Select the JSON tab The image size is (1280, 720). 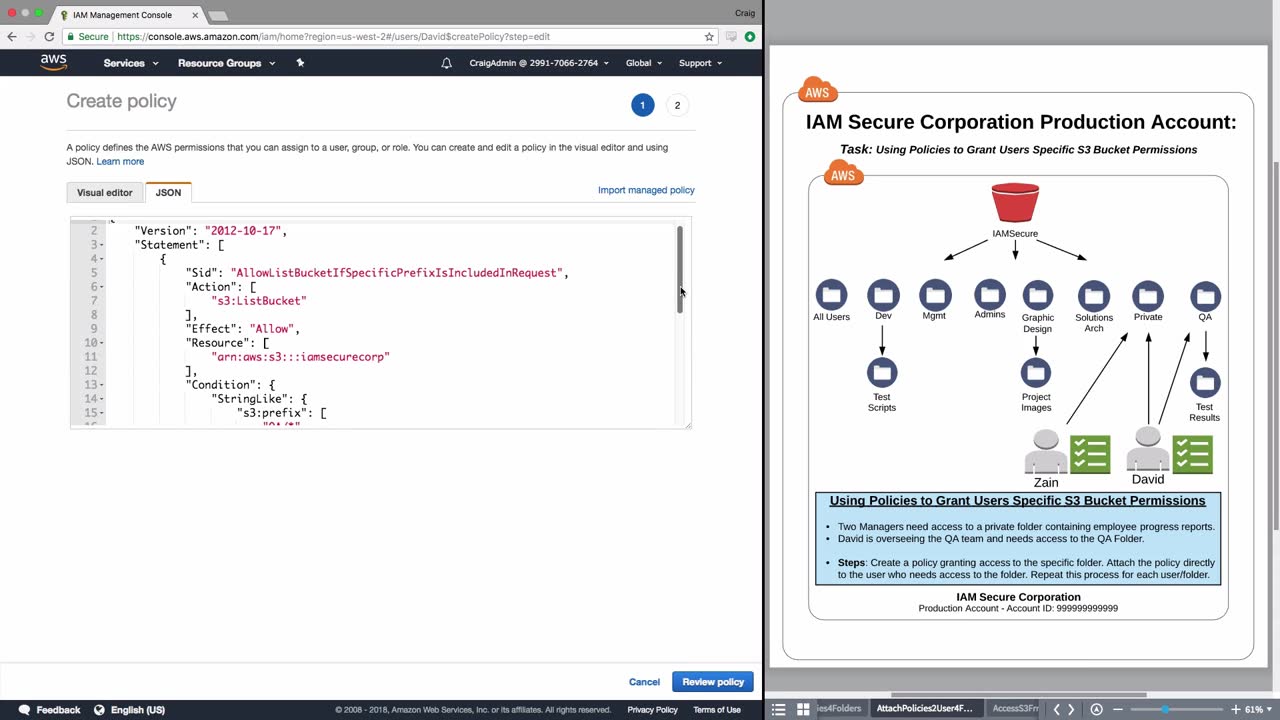[x=168, y=192]
